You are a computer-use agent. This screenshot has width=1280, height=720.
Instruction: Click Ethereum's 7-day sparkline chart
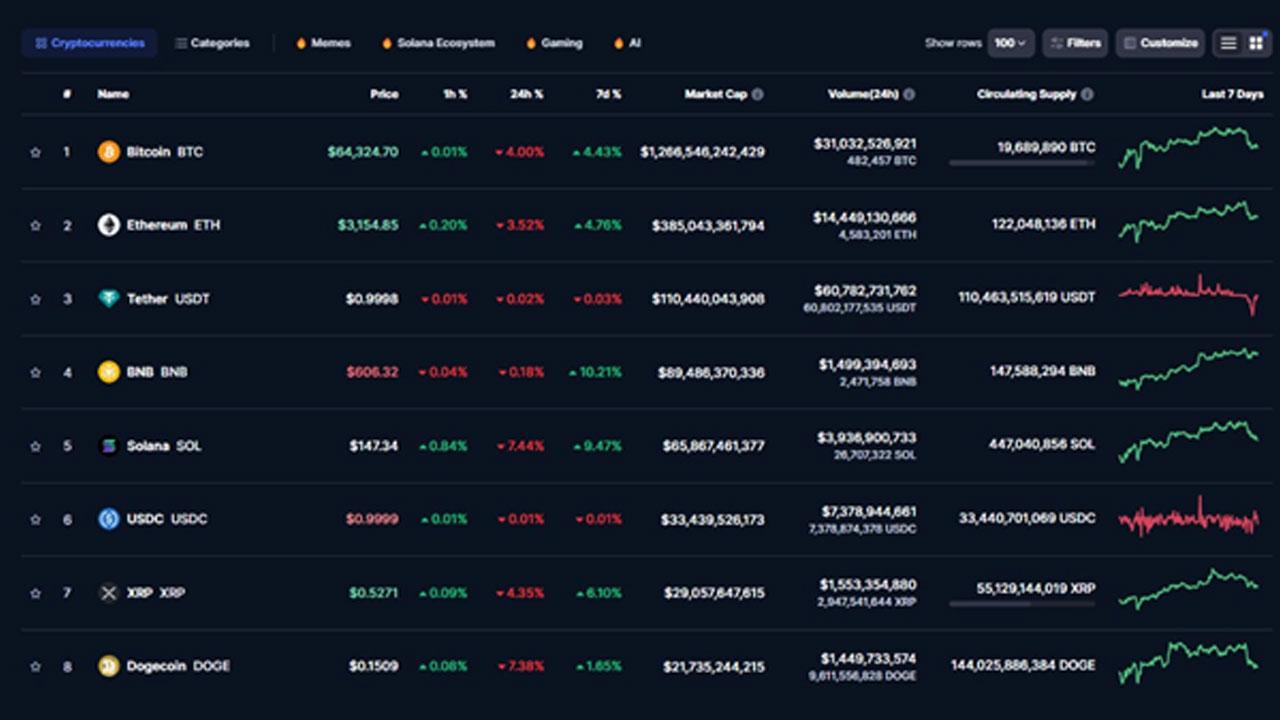click(x=1189, y=221)
